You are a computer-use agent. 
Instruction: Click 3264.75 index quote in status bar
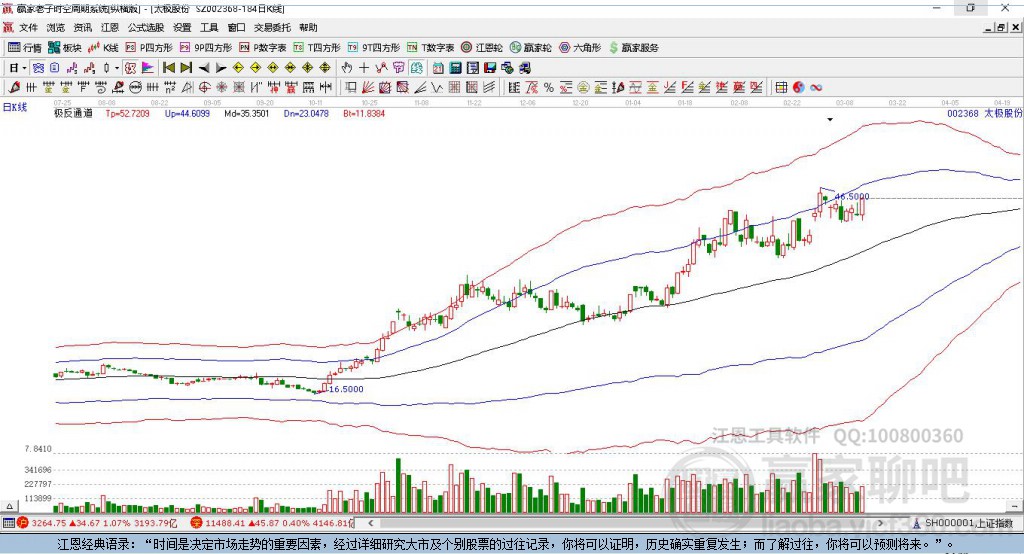point(48,523)
